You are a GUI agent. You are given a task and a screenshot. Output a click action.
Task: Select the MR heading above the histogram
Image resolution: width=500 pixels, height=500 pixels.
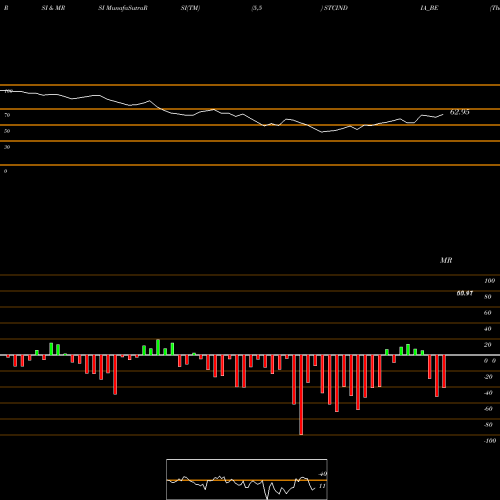446,260
